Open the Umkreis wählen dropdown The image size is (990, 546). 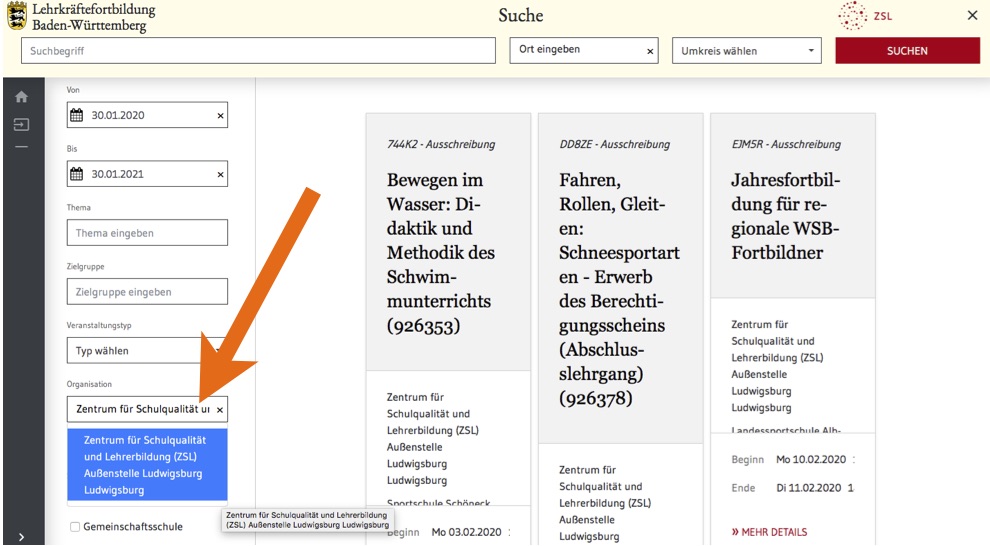point(746,51)
